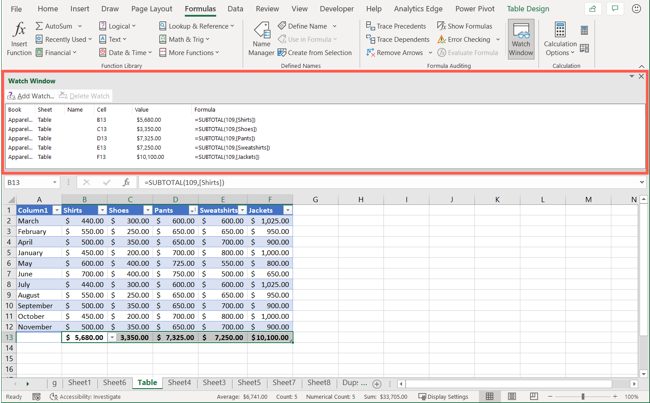650x403 pixels.
Task: Add a new sheet with plus icon
Action: point(377,383)
